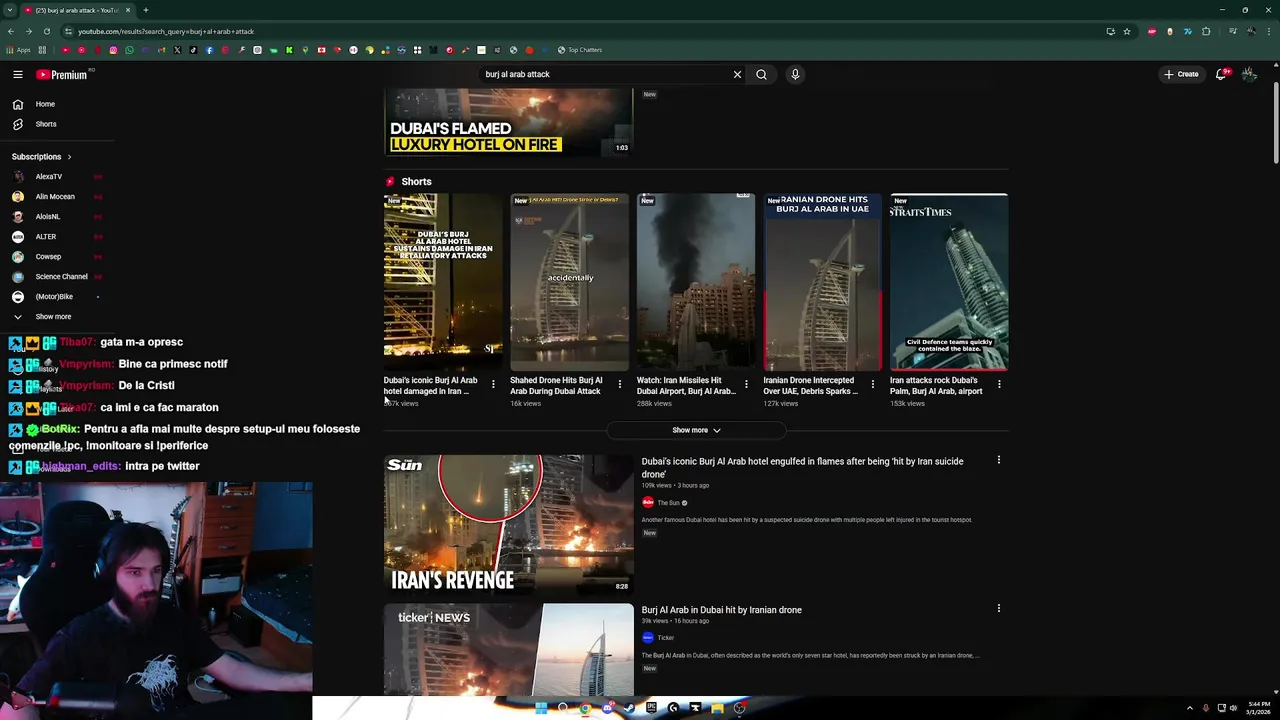Open File Explorer from the taskbar
This screenshot has width=1280, height=720.
click(717, 708)
